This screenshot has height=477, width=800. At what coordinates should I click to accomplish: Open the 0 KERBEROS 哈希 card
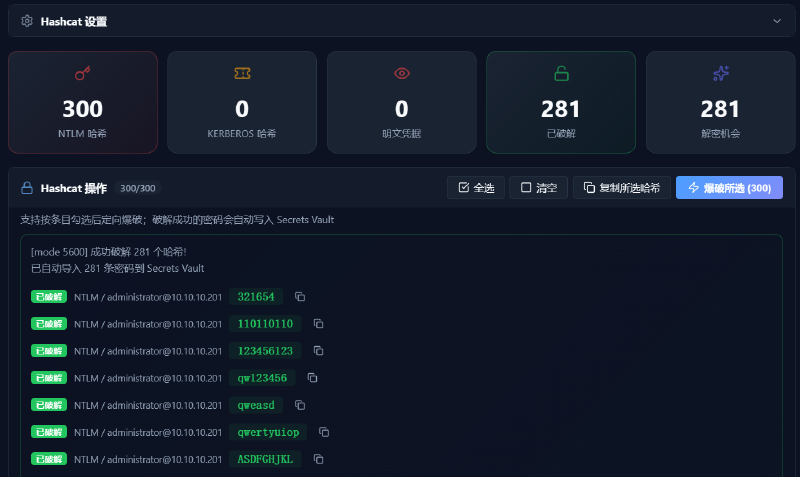[x=242, y=102]
